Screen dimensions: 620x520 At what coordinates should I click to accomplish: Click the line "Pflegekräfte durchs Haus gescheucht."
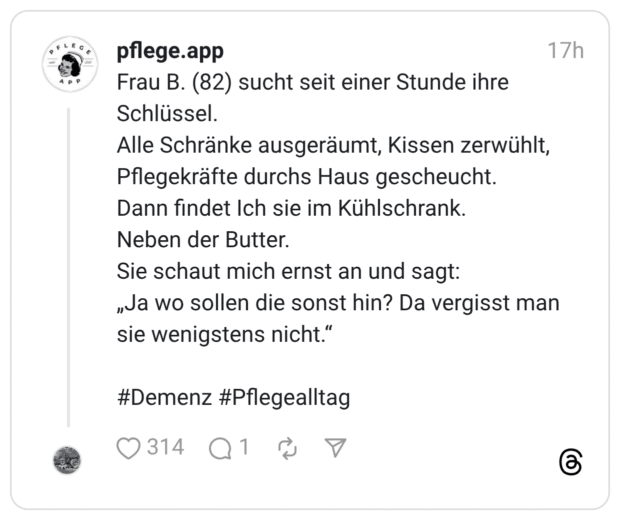[x=306, y=177]
